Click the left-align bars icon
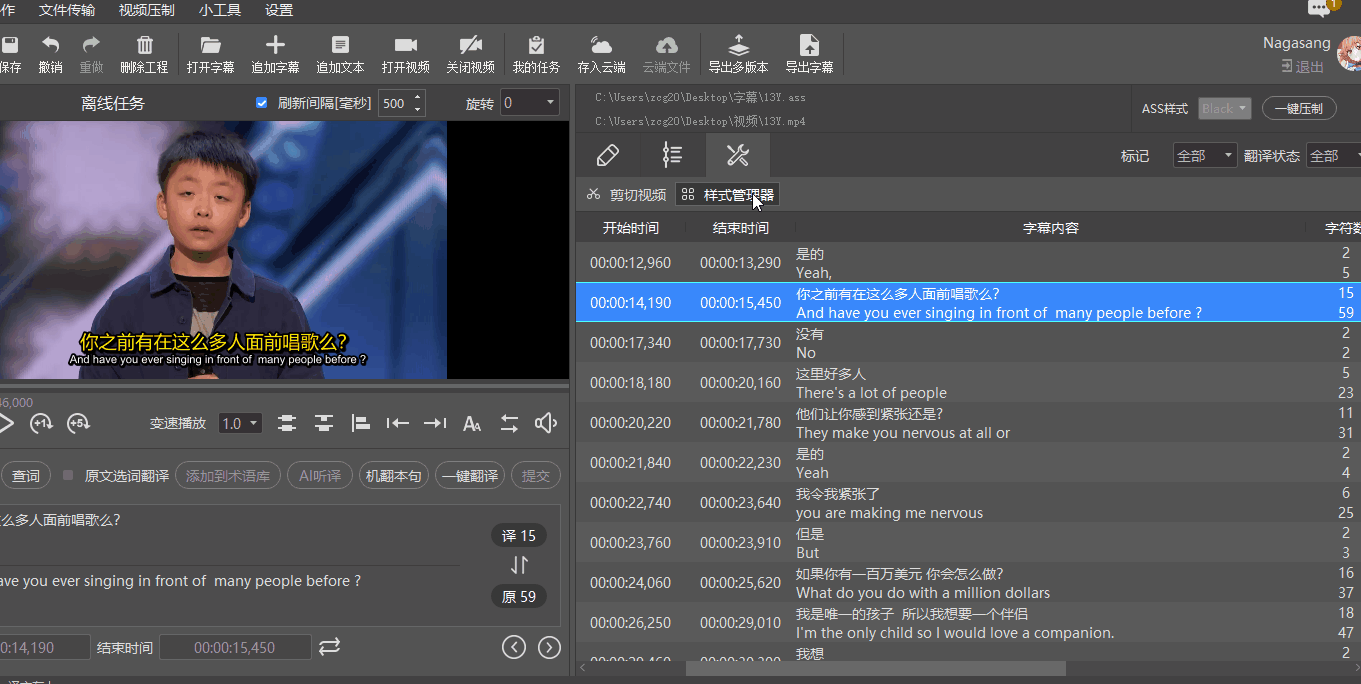 tap(361, 423)
